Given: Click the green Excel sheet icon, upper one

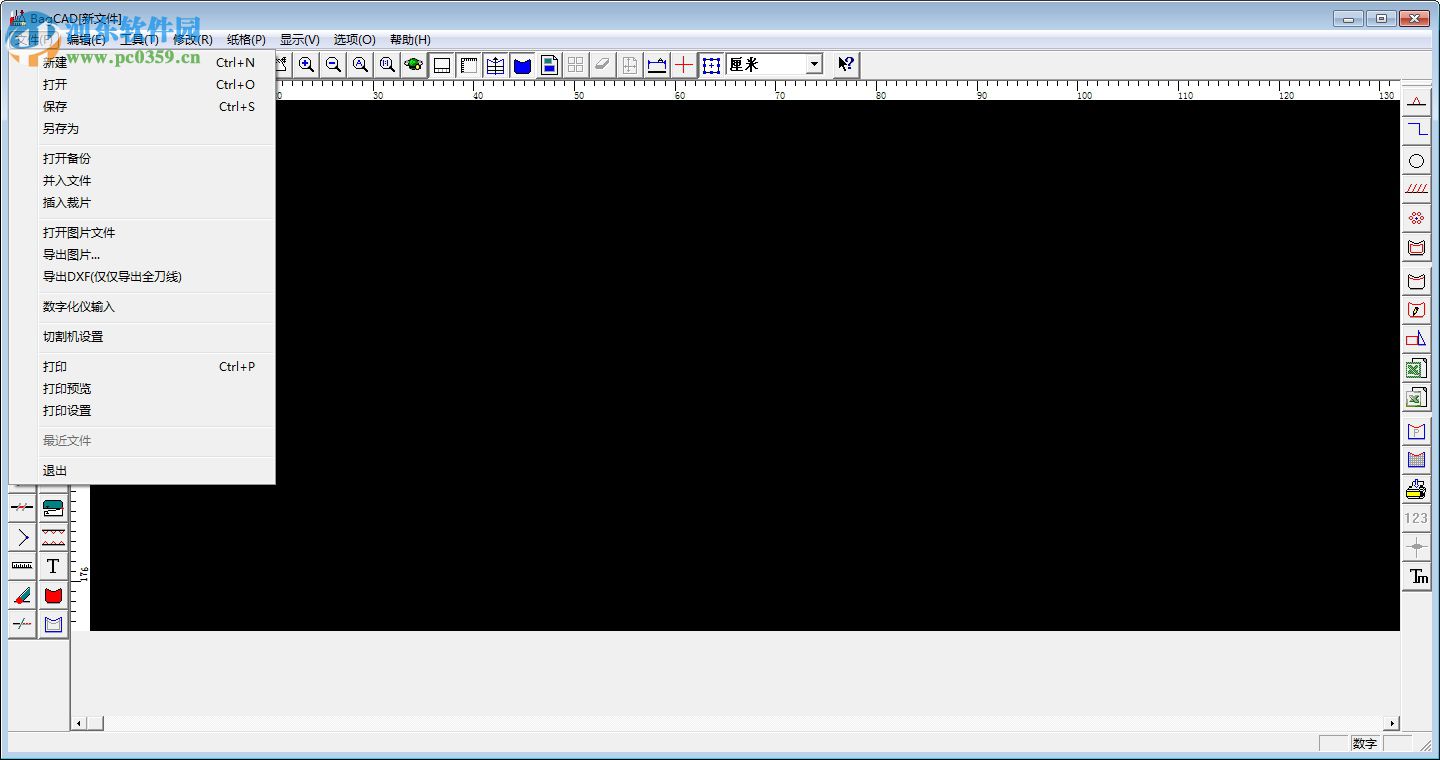Looking at the screenshot, I should click(1416, 369).
